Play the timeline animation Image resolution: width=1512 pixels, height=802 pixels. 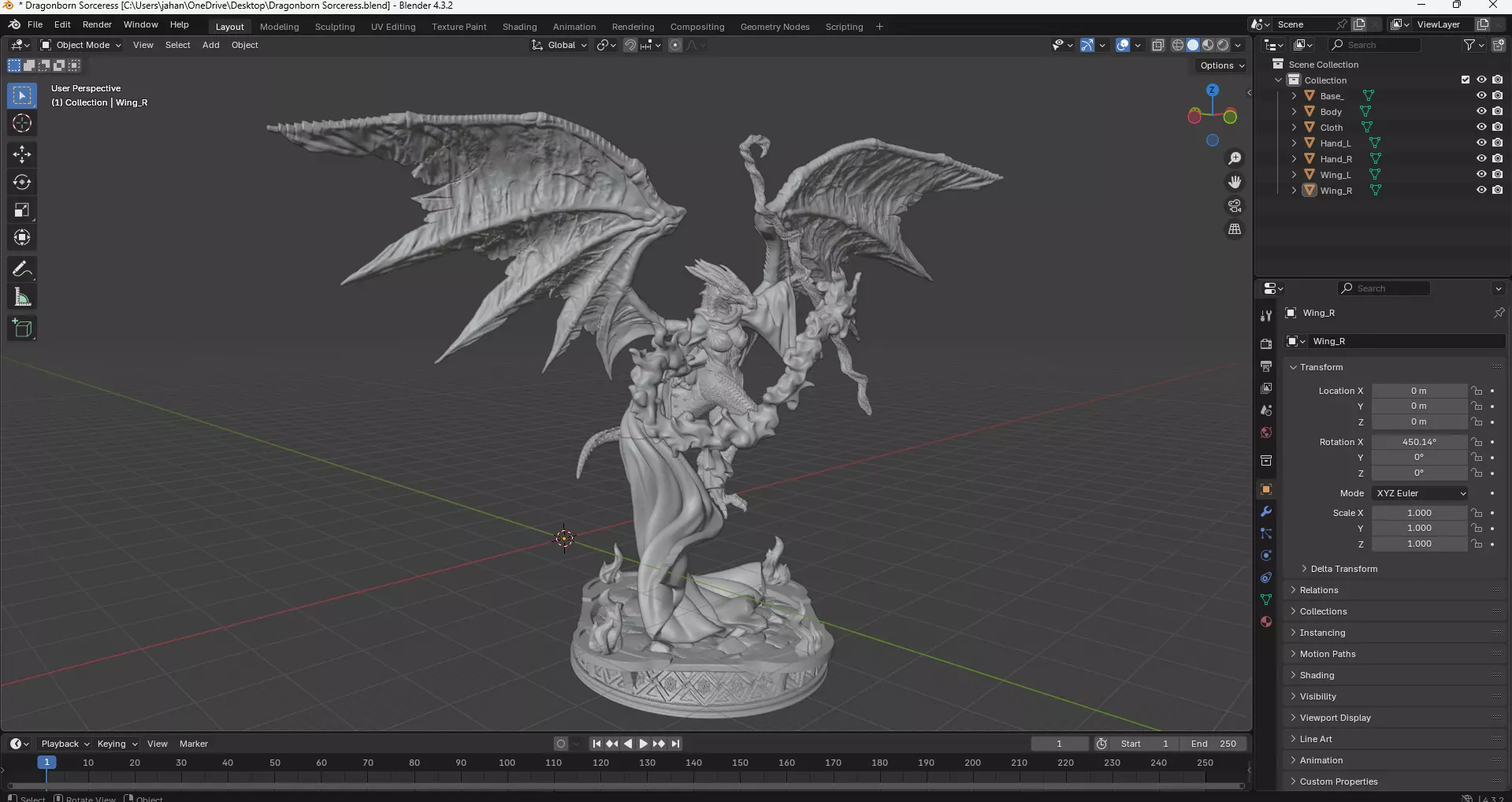coord(643,744)
